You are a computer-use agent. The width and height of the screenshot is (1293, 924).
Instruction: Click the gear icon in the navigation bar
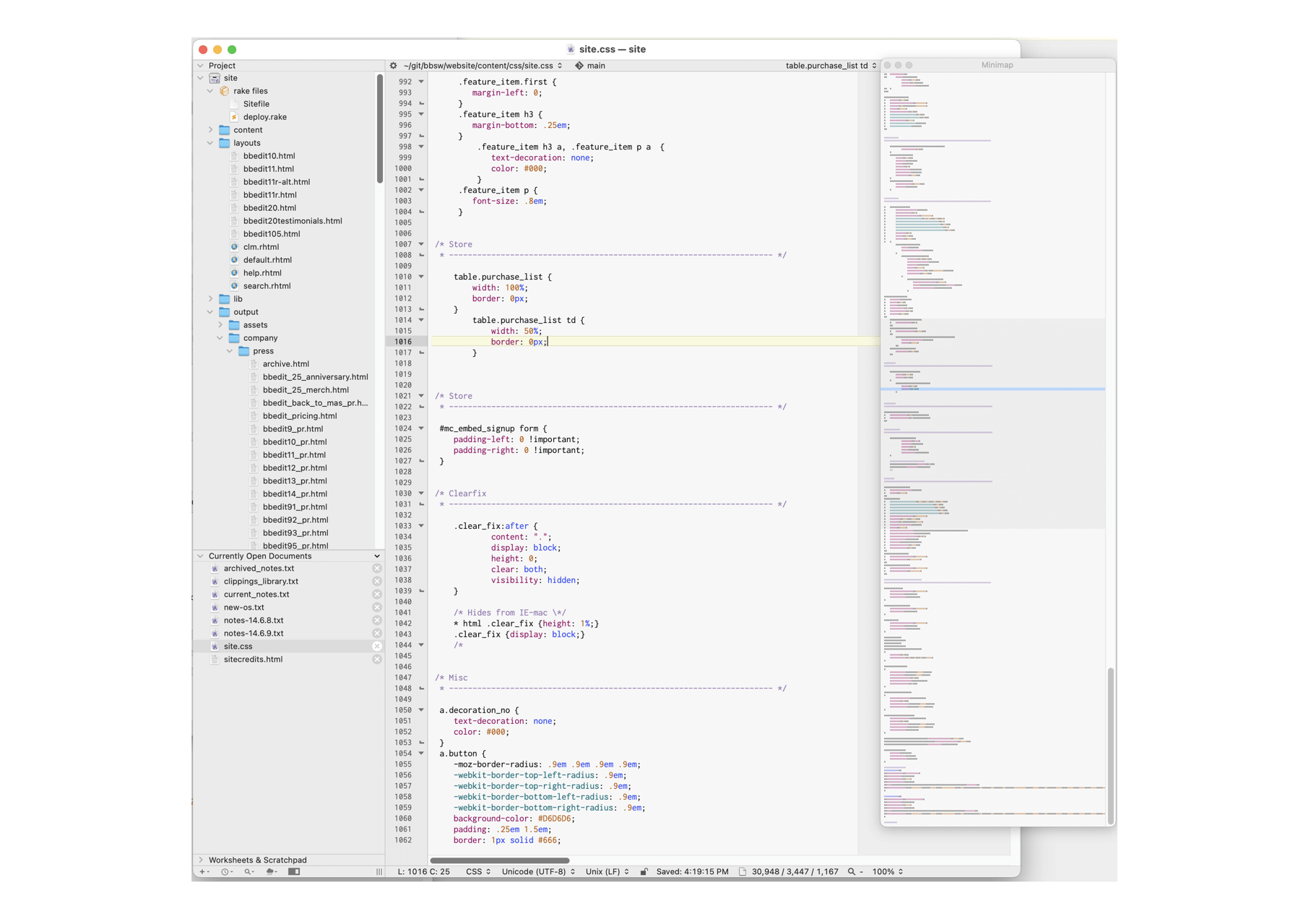pyautogui.click(x=394, y=66)
